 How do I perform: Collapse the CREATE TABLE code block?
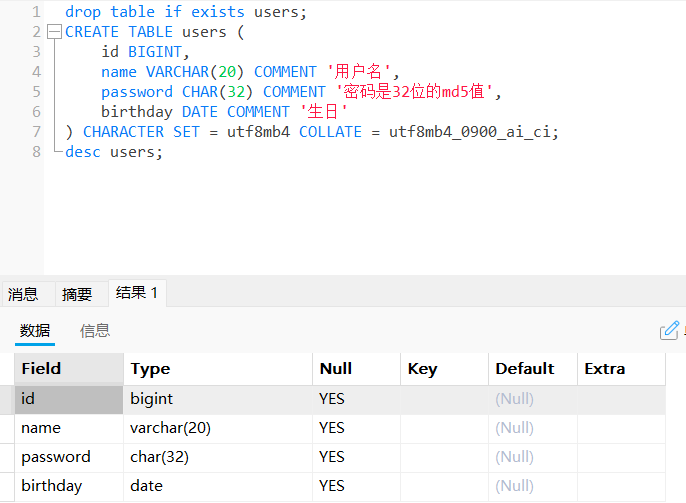(x=54, y=31)
